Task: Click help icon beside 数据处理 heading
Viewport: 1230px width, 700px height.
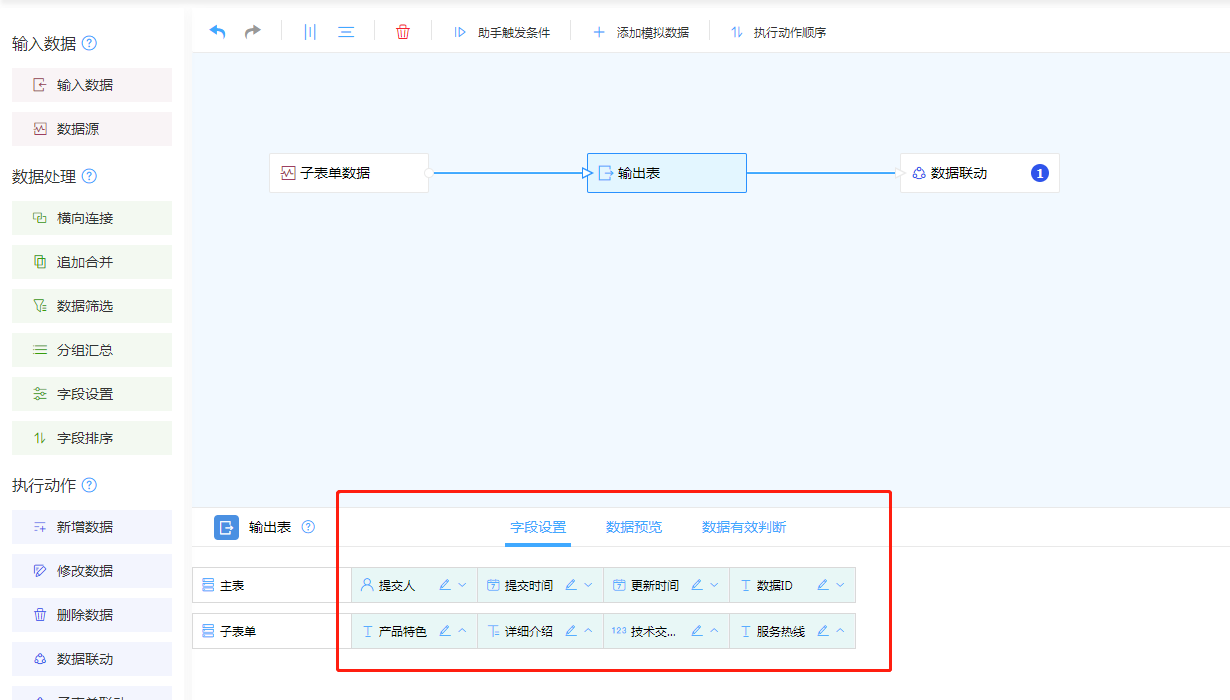Action: (89, 176)
